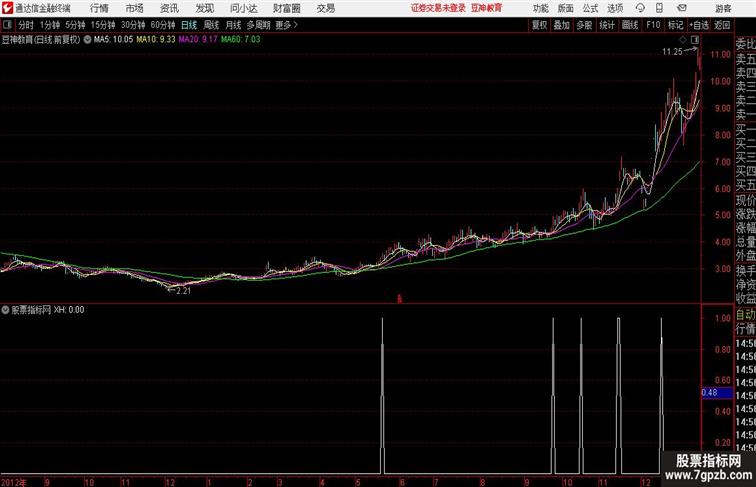Click +自选 add to watchlist
The image size is (756, 487).
point(699,25)
